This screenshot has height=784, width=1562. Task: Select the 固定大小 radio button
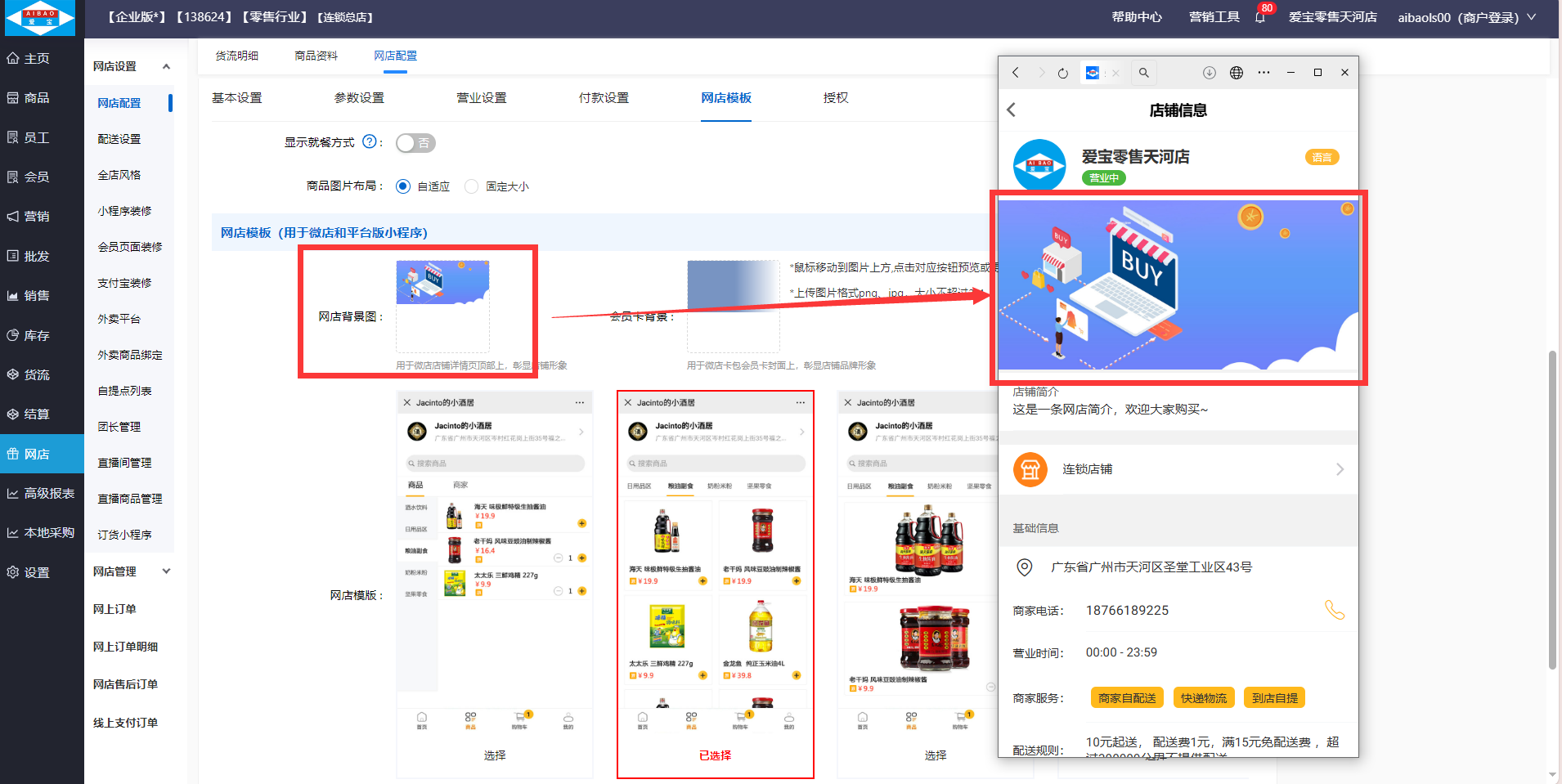471,186
